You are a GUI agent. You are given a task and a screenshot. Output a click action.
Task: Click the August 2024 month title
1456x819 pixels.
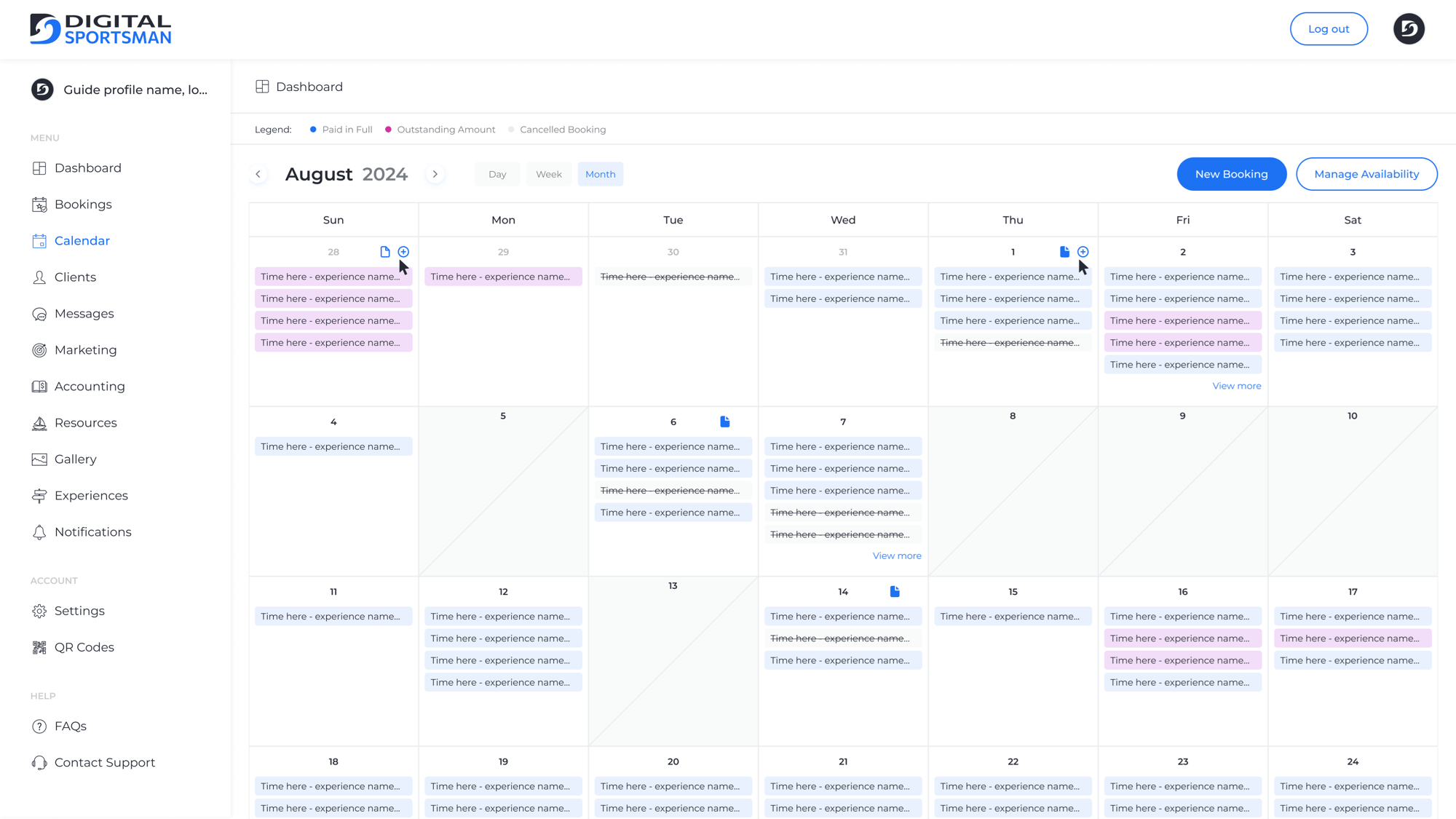pyautogui.click(x=347, y=174)
